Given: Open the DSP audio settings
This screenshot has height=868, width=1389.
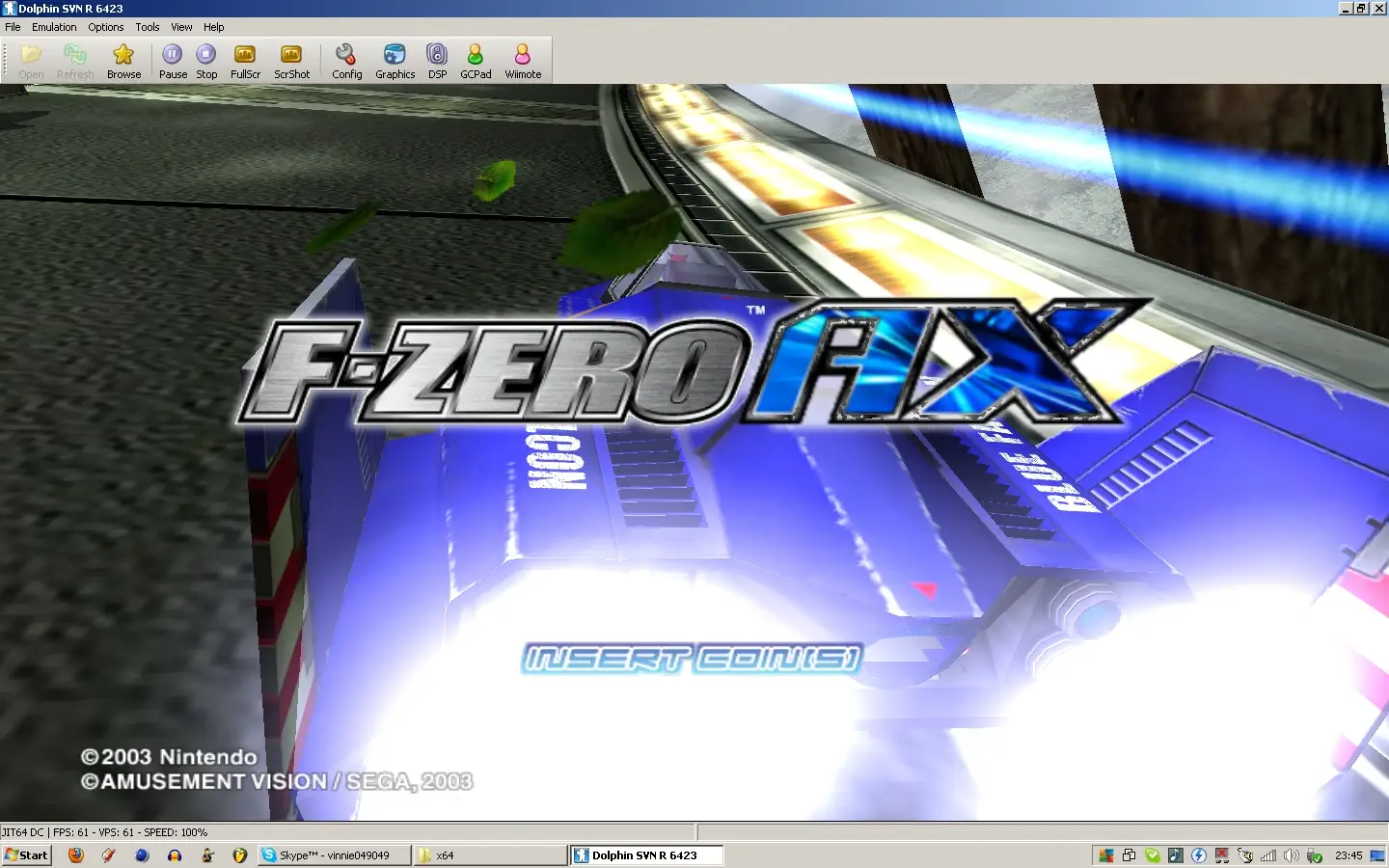Looking at the screenshot, I should [437, 61].
